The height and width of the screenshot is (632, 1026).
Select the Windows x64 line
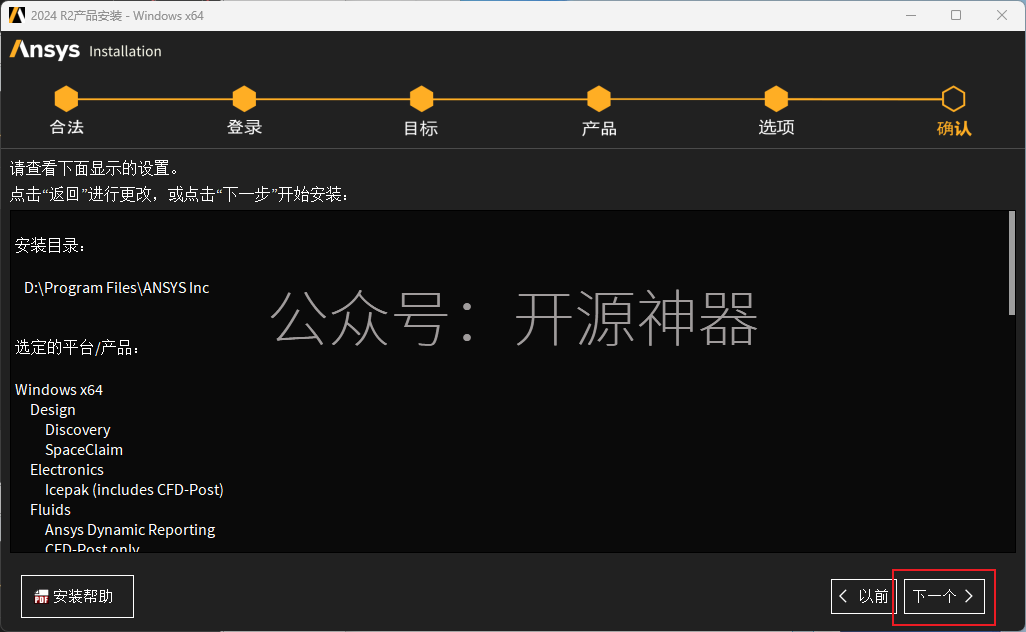(x=59, y=390)
